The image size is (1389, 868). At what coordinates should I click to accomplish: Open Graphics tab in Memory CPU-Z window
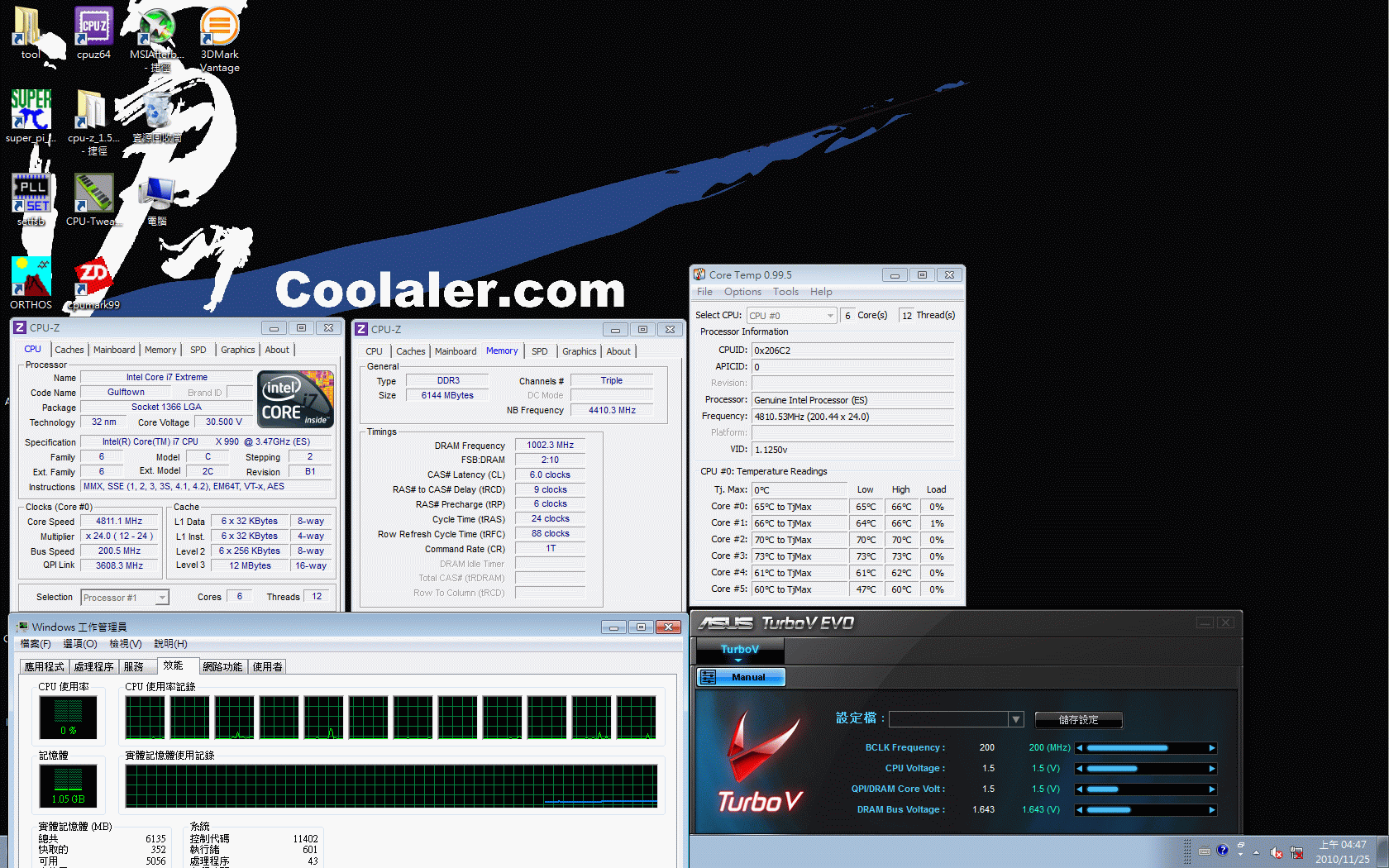click(580, 351)
